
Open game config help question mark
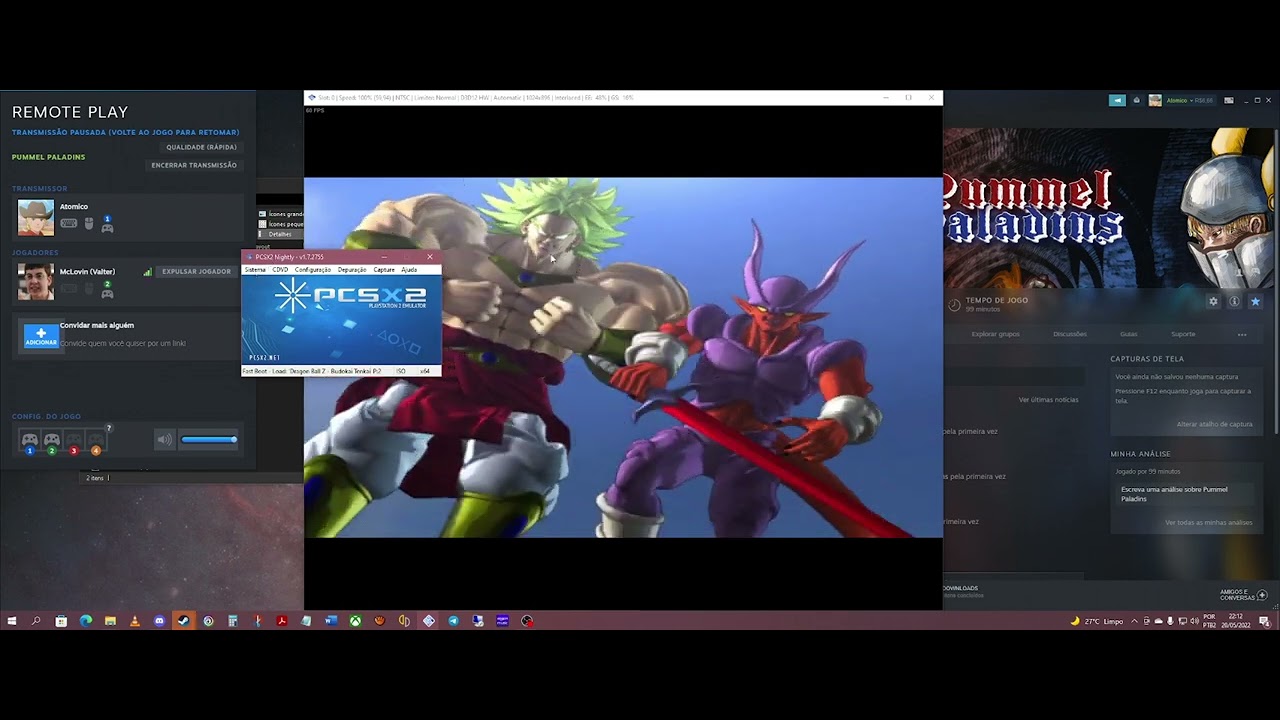coord(109,428)
